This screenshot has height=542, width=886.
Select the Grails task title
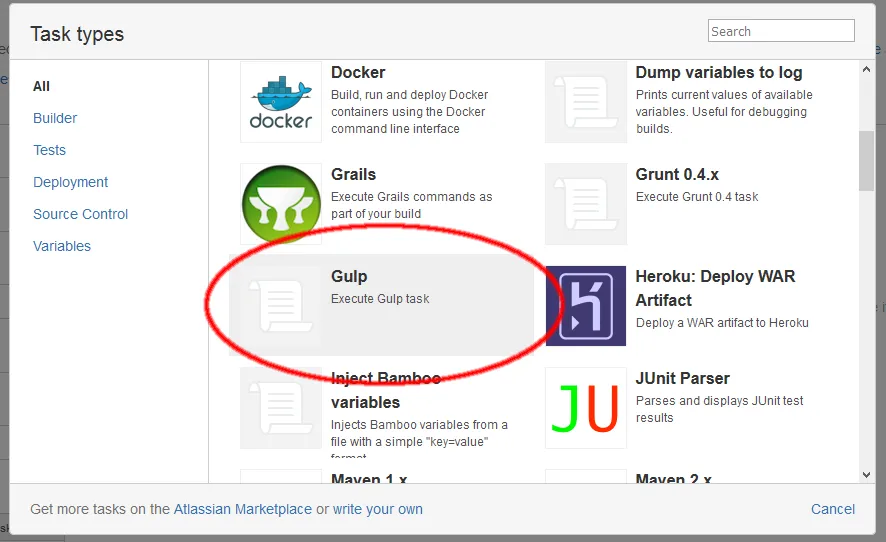coord(353,174)
